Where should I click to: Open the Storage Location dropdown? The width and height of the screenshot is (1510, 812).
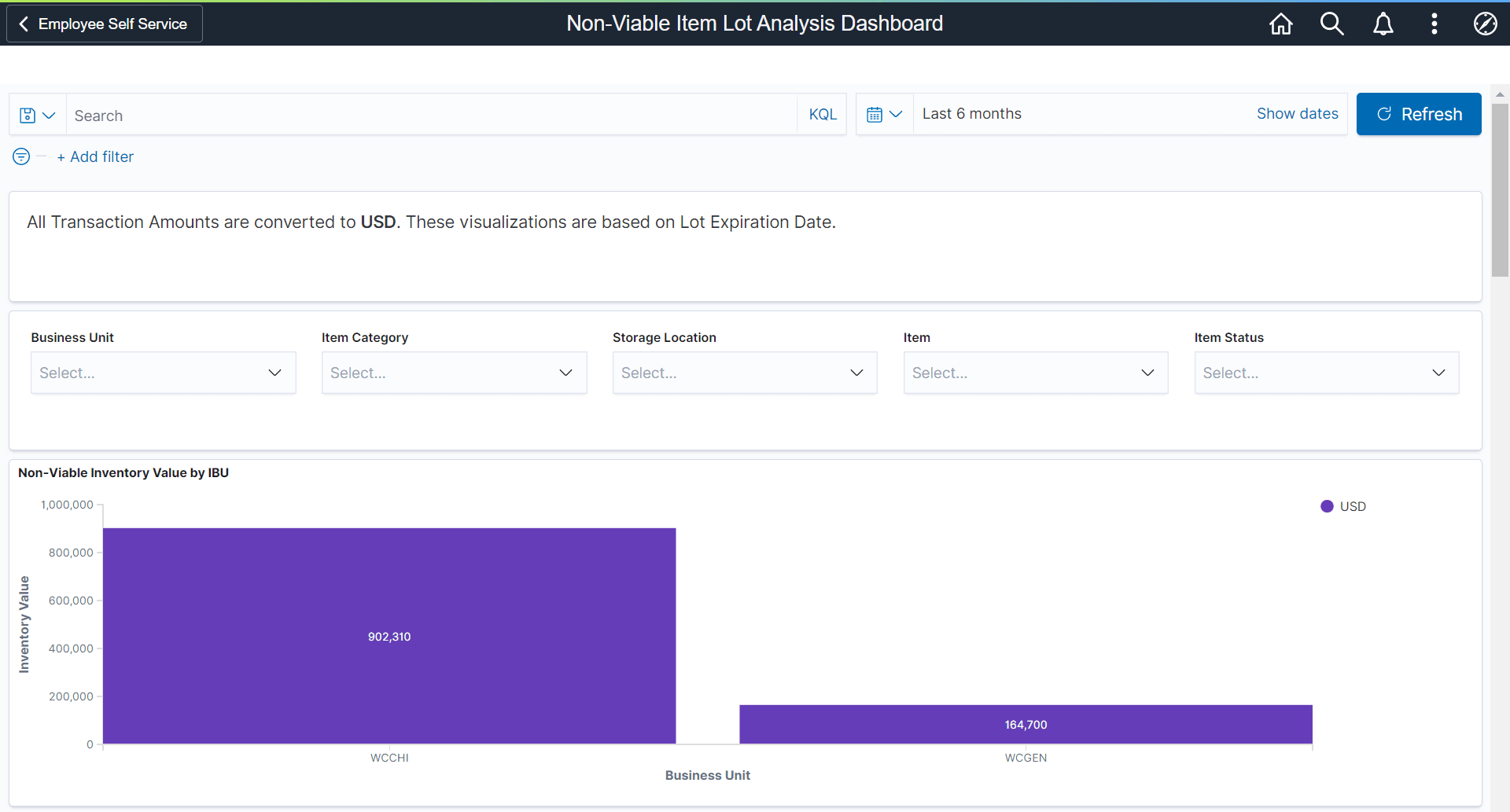coord(745,373)
